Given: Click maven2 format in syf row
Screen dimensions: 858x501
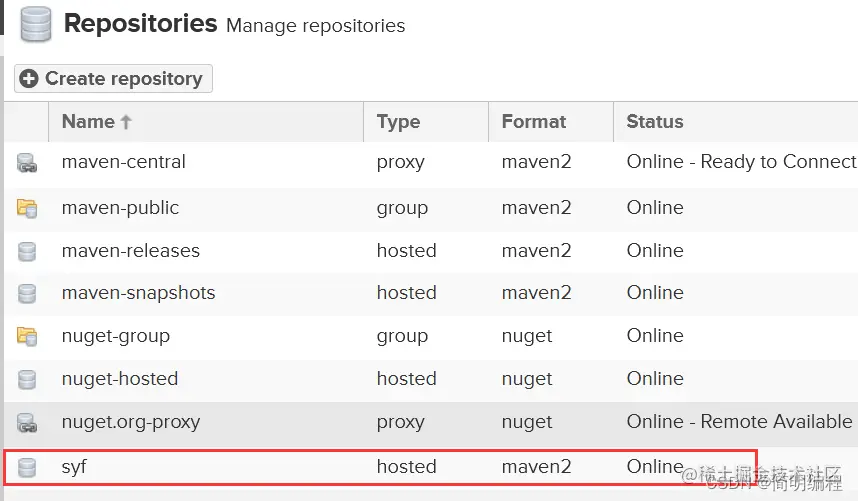Looking at the screenshot, I should pyautogui.click(x=536, y=467).
